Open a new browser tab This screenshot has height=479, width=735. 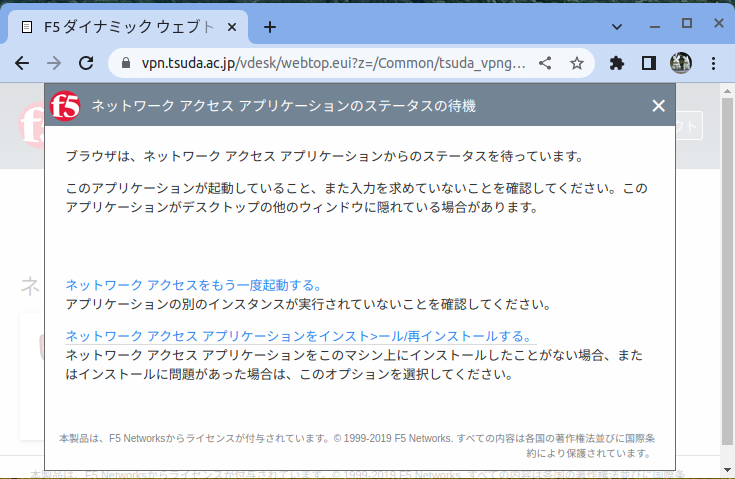click(269, 27)
